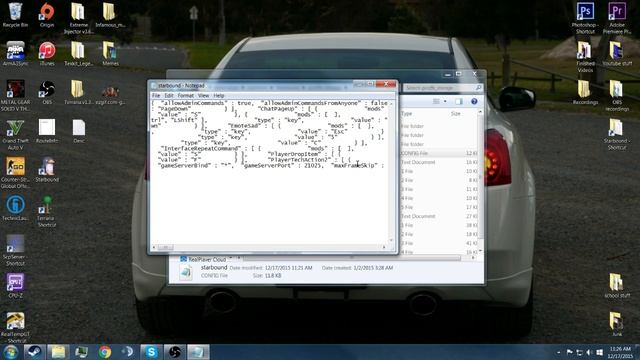Show hidden system tray icons arrow
Viewport: 640px width, 360px height.
[x=558, y=352]
